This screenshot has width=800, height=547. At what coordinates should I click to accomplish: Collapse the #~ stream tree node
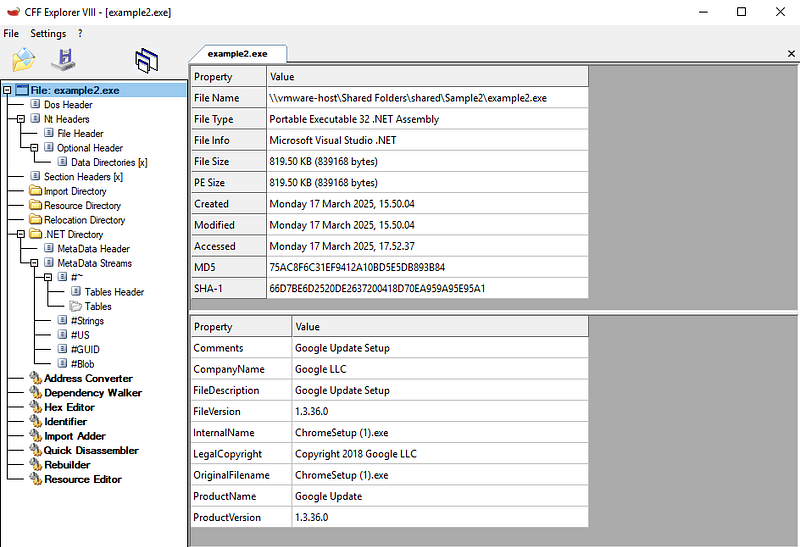48,278
